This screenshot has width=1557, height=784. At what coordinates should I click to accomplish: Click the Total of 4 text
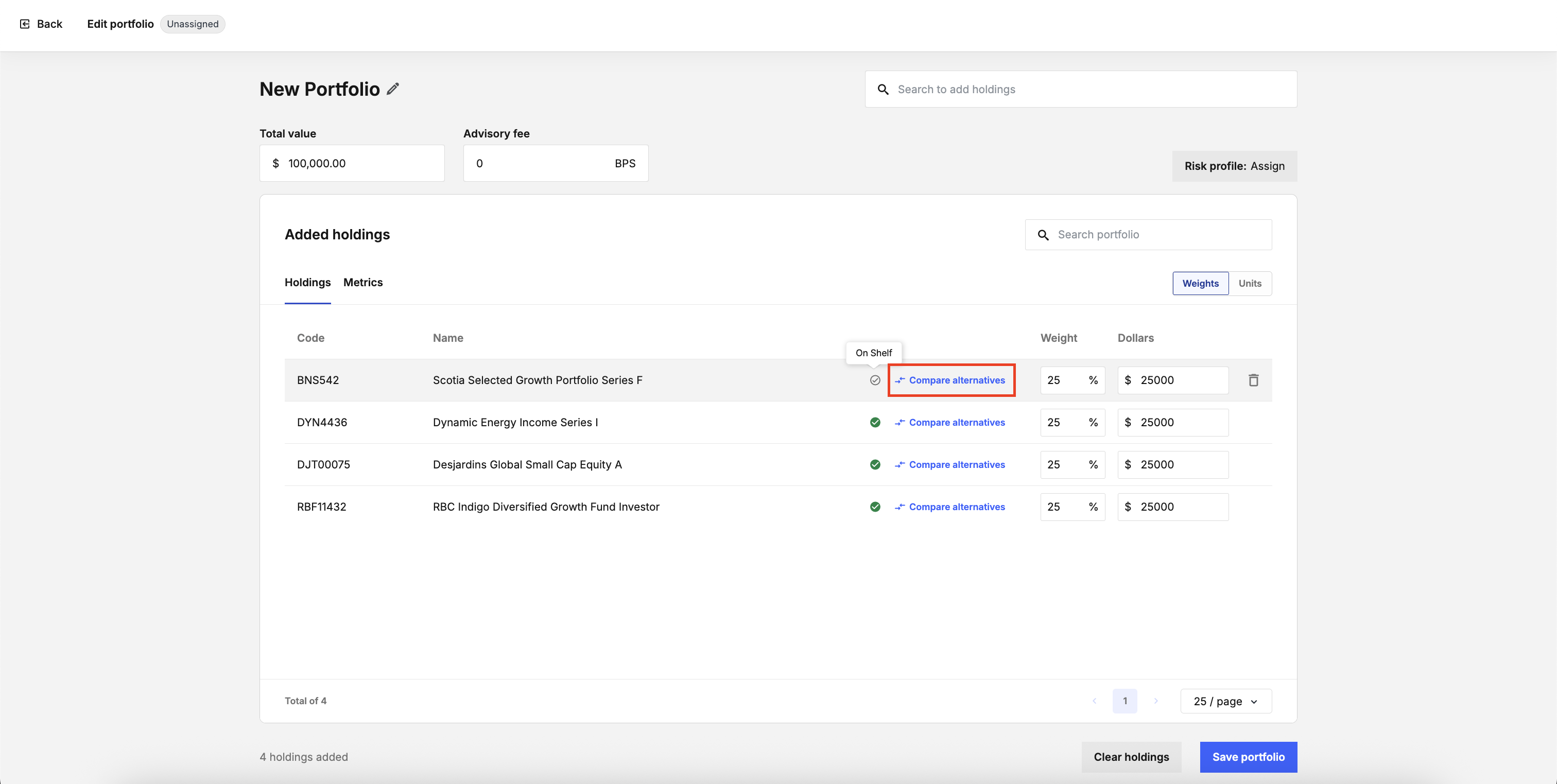tap(305, 701)
